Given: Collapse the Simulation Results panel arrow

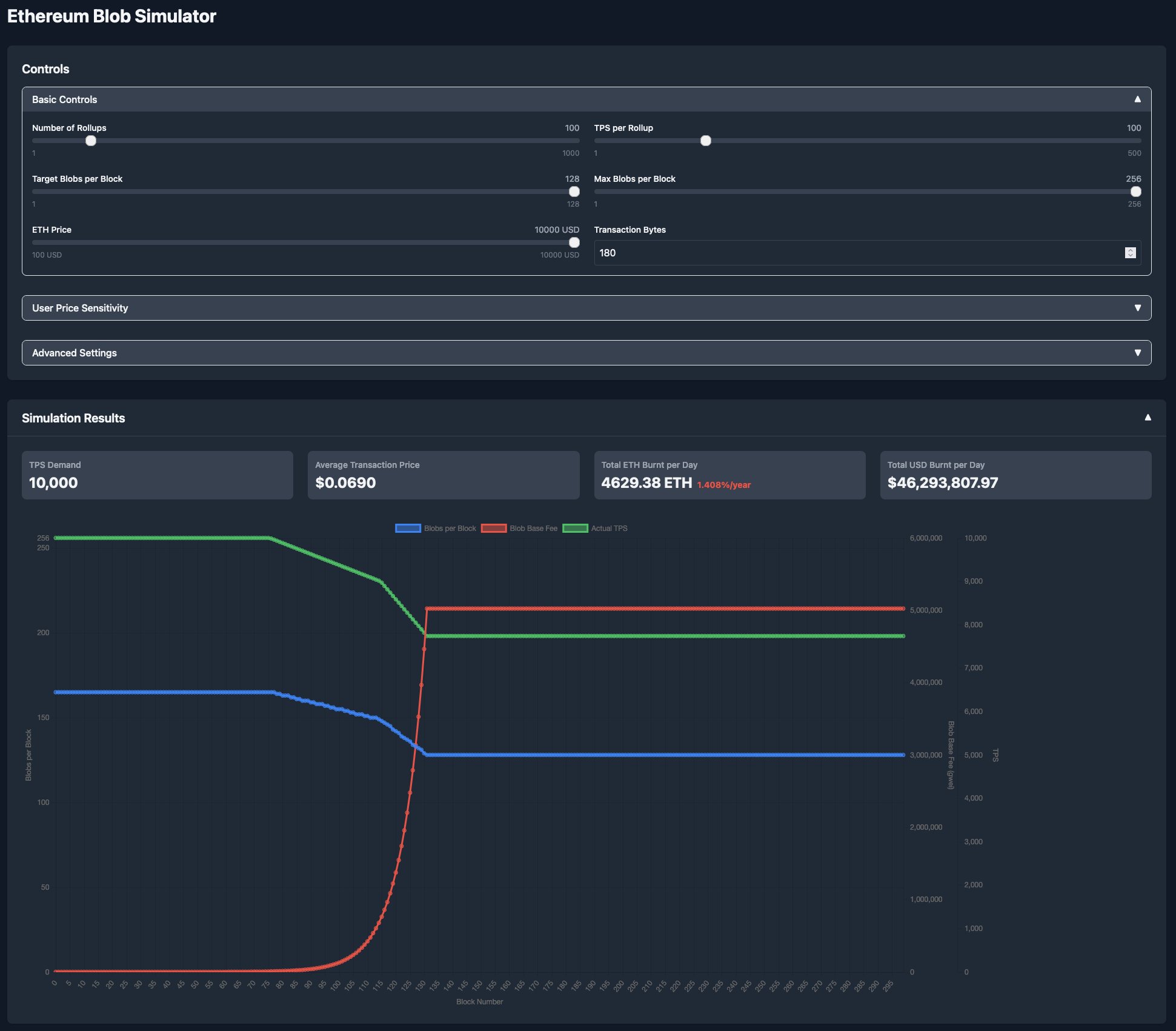Looking at the screenshot, I should [x=1148, y=417].
